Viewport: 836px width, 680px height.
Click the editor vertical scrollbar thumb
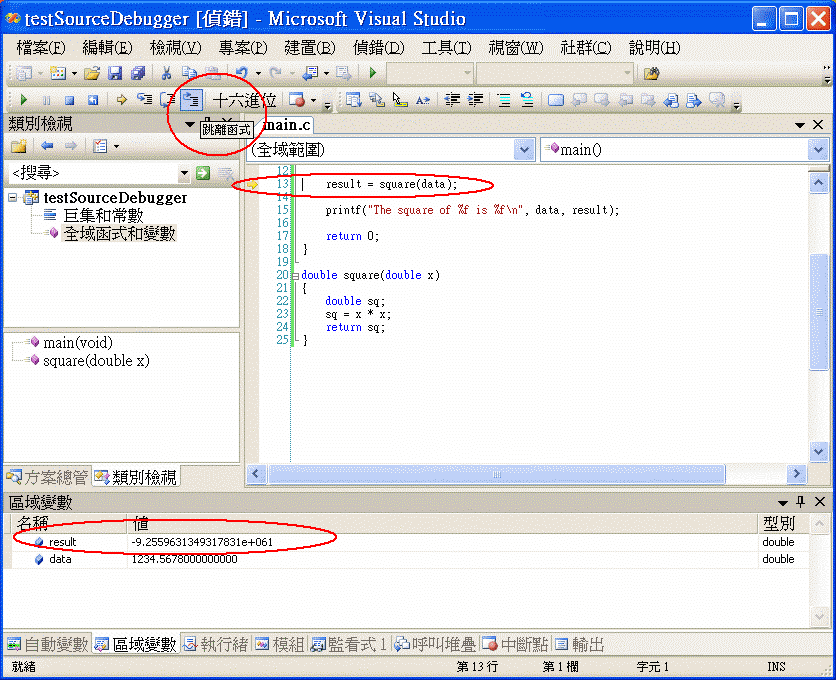click(818, 311)
